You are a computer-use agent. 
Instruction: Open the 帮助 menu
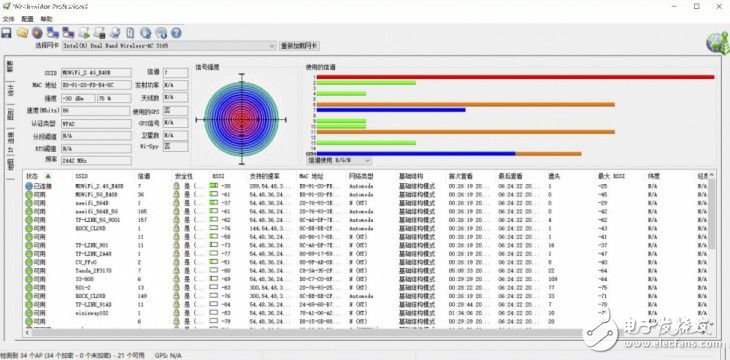click(x=46, y=19)
